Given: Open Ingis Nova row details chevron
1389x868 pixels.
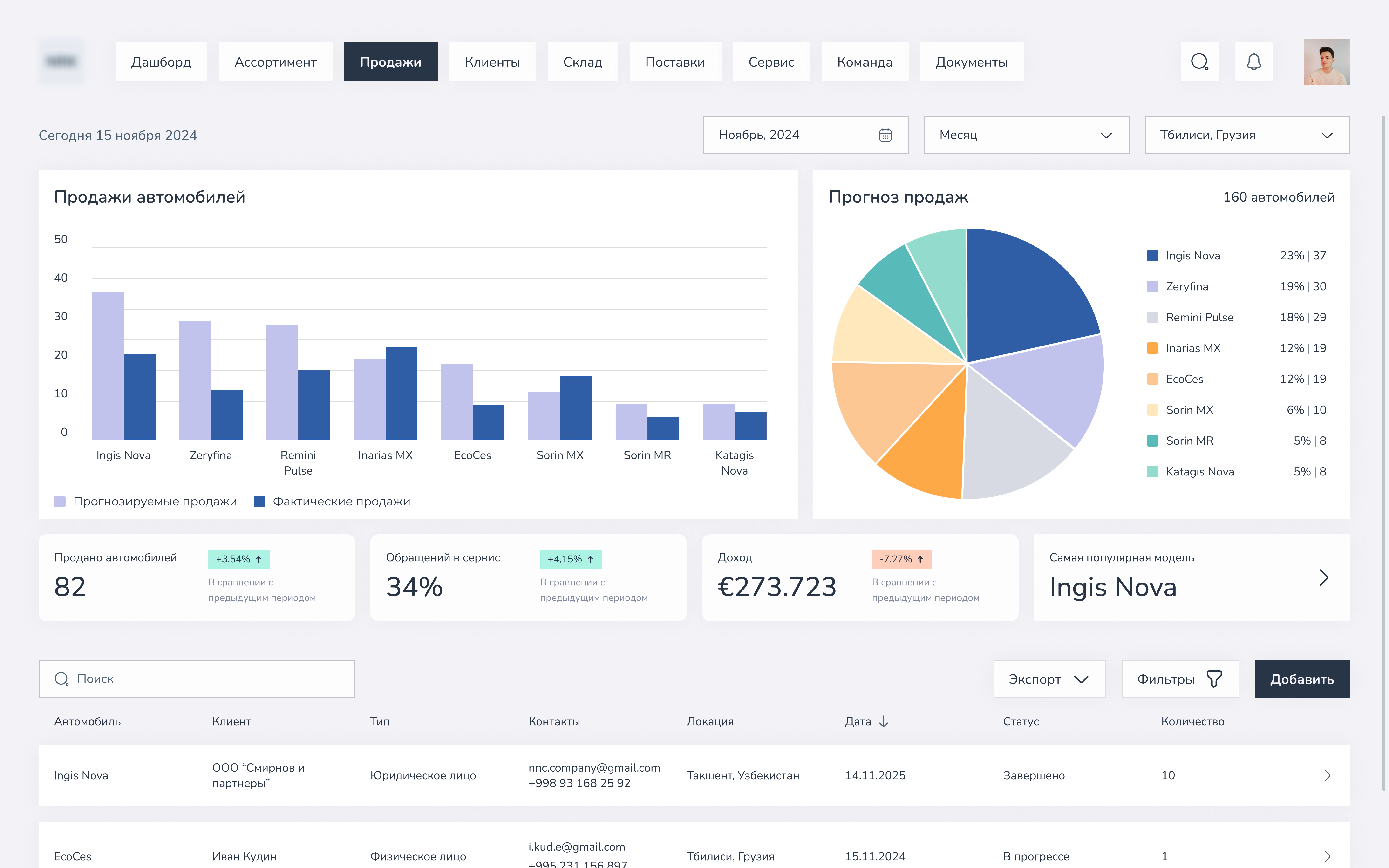Looking at the screenshot, I should 1327,776.
